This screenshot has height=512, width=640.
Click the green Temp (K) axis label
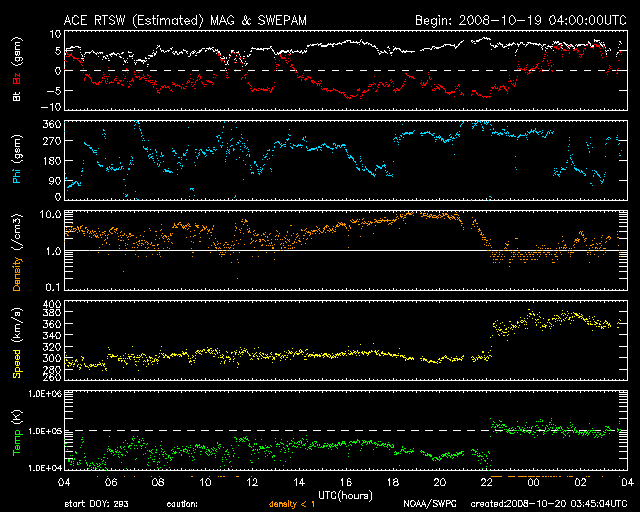17,433
